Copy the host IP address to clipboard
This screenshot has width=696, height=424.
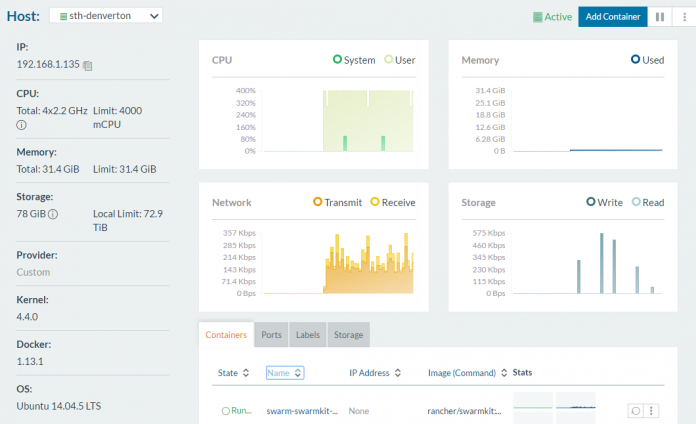pyautogui.click(x=88, y=66)
